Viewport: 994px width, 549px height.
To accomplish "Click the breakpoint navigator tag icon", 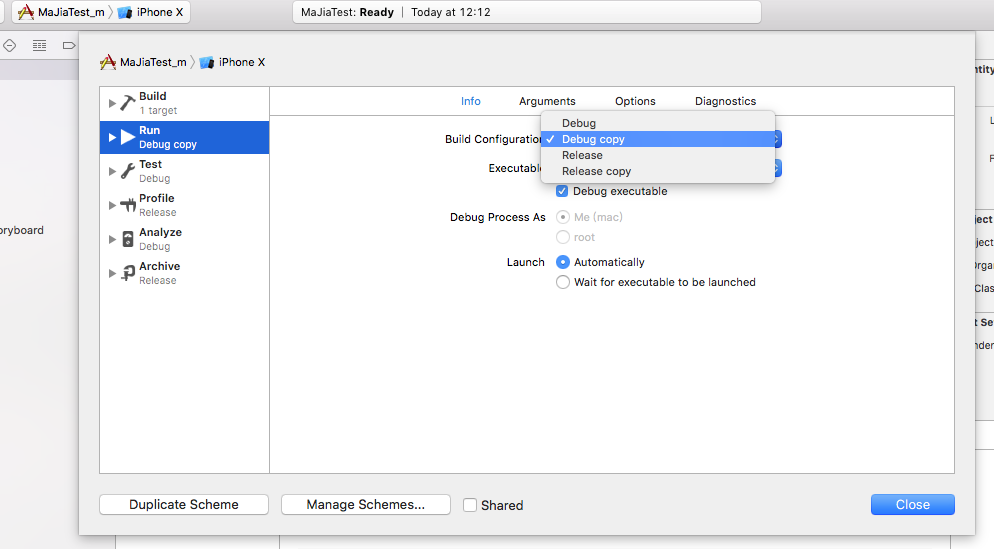I will pos(69,45).
